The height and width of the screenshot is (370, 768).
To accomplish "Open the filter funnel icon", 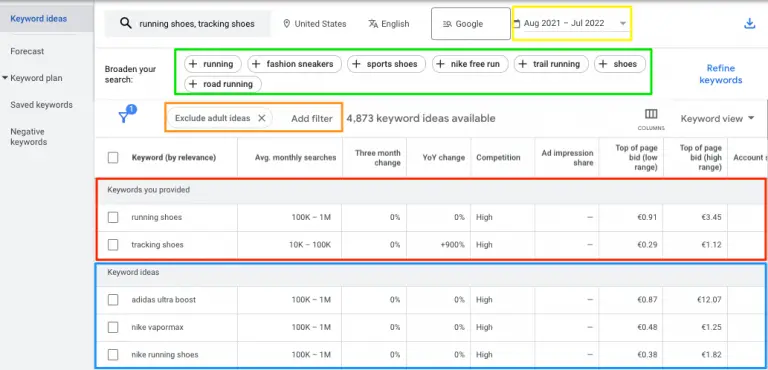I will tap(124, 117).
